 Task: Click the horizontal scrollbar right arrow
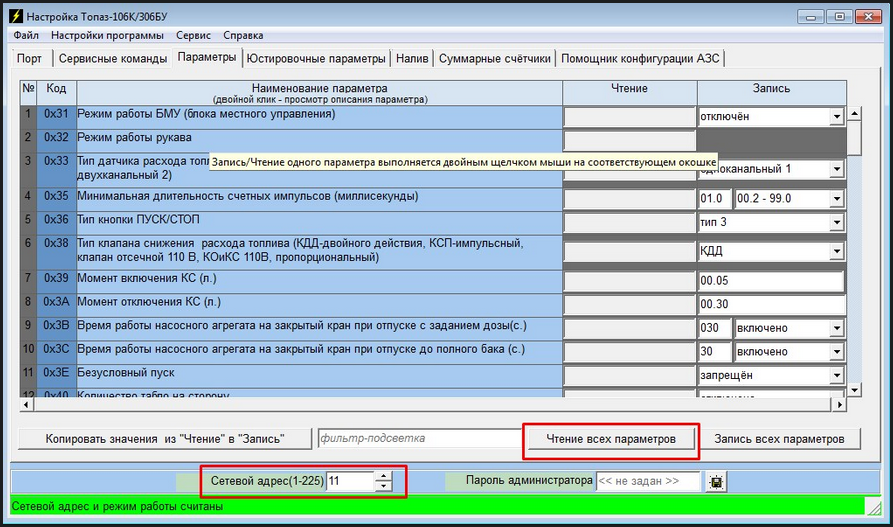click(x=839, y=405)
